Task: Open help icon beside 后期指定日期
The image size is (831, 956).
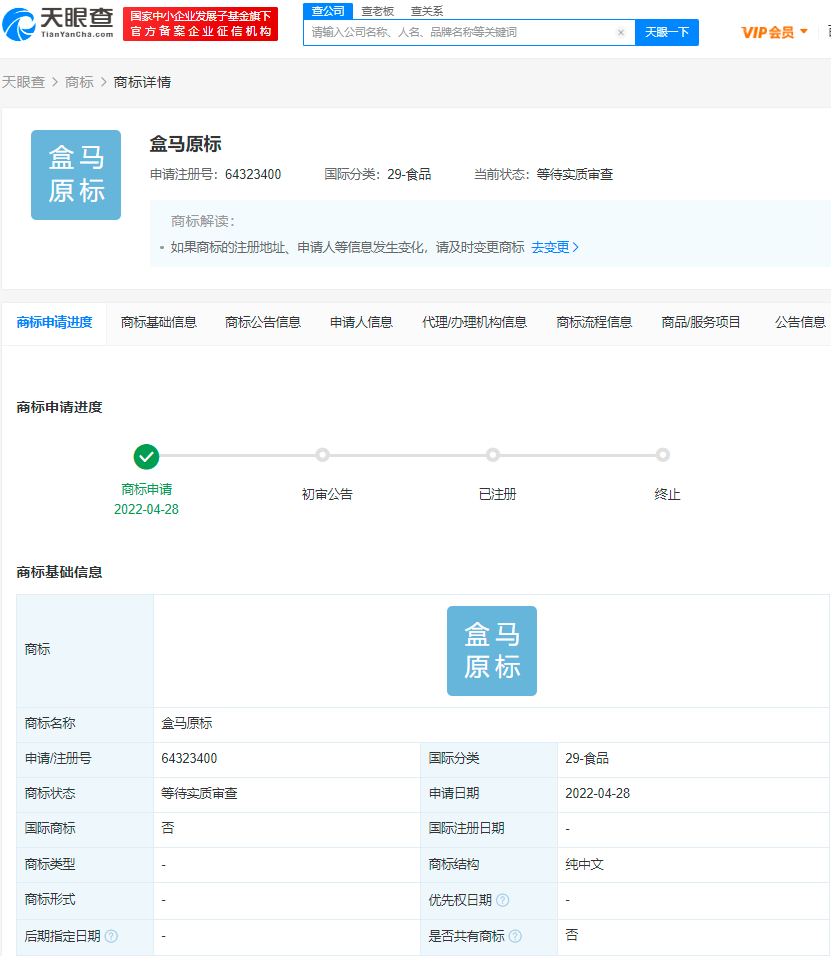Action: [x=112, y=936]
